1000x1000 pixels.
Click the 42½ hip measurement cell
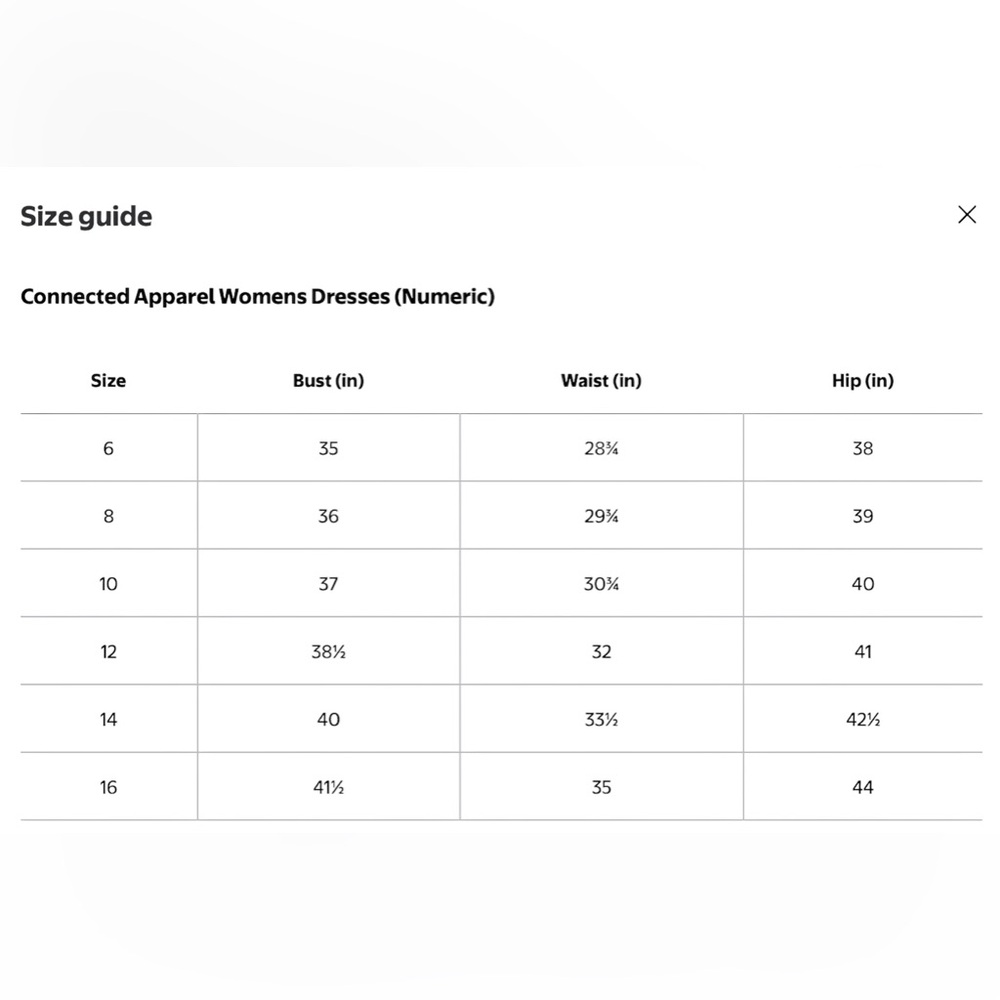point(863,719)
